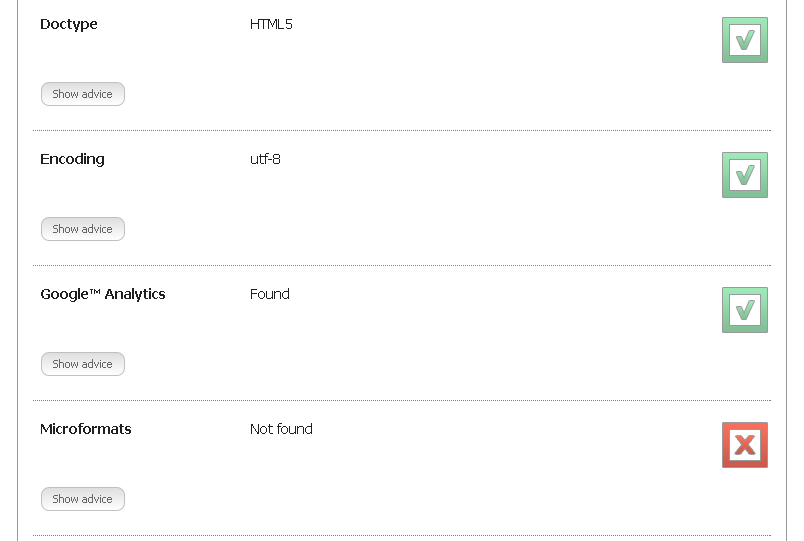
Task: Click the Not found result text
Action: click(x=281, y=429)
